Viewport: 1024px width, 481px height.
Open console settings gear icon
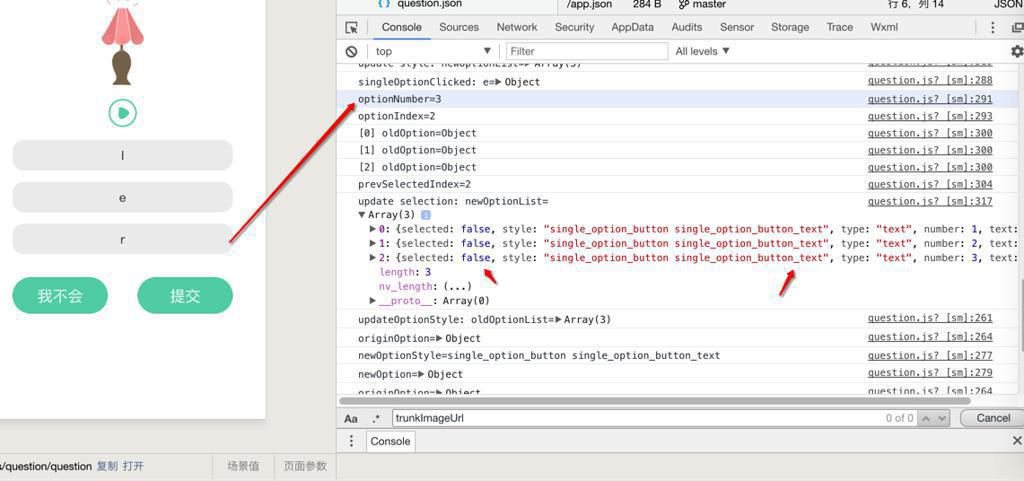(x=1016, y=51)
